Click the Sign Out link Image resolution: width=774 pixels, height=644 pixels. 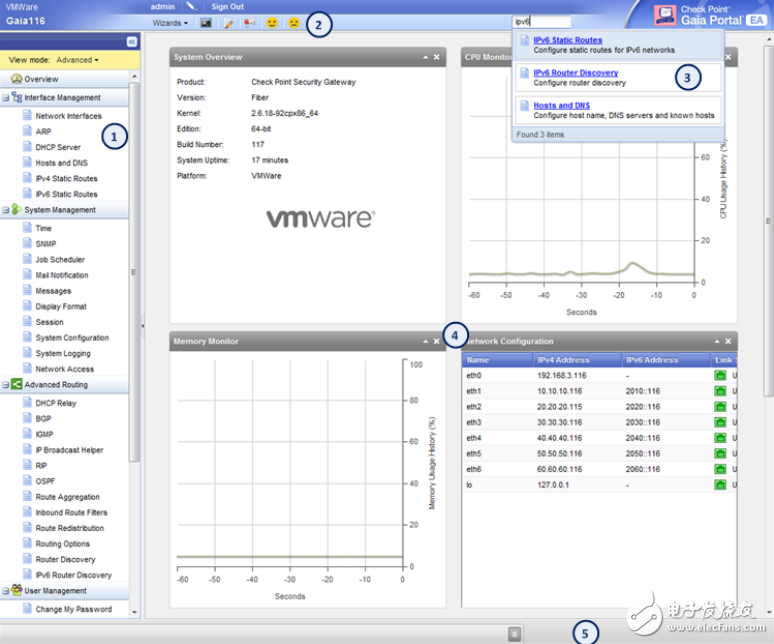coord(227,6)
